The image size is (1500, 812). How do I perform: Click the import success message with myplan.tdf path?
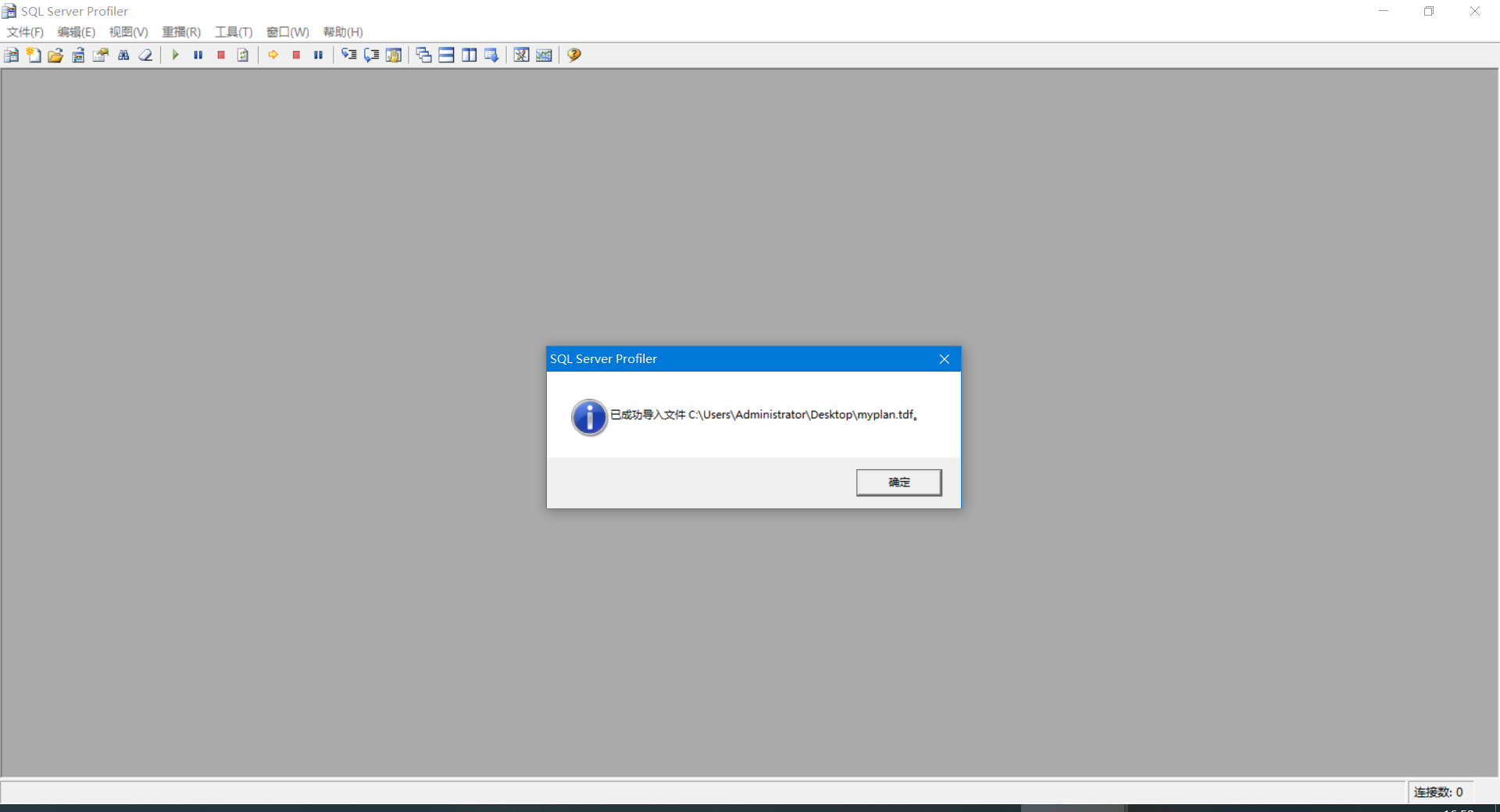(764, 415)
